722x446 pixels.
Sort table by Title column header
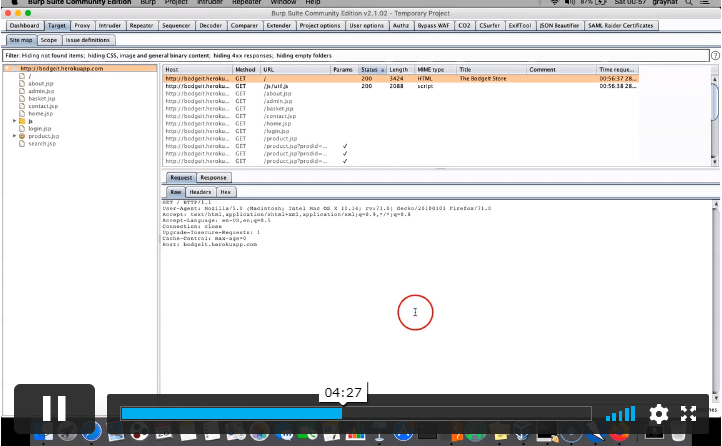tap(491, 70)
